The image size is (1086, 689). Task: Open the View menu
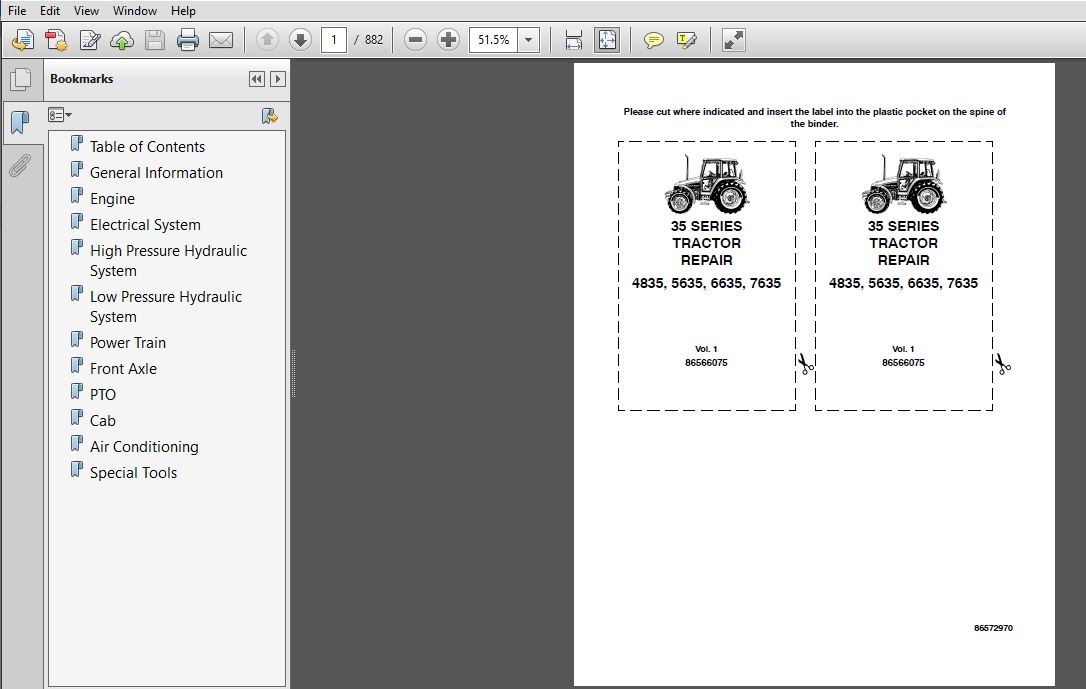point(86,10)
